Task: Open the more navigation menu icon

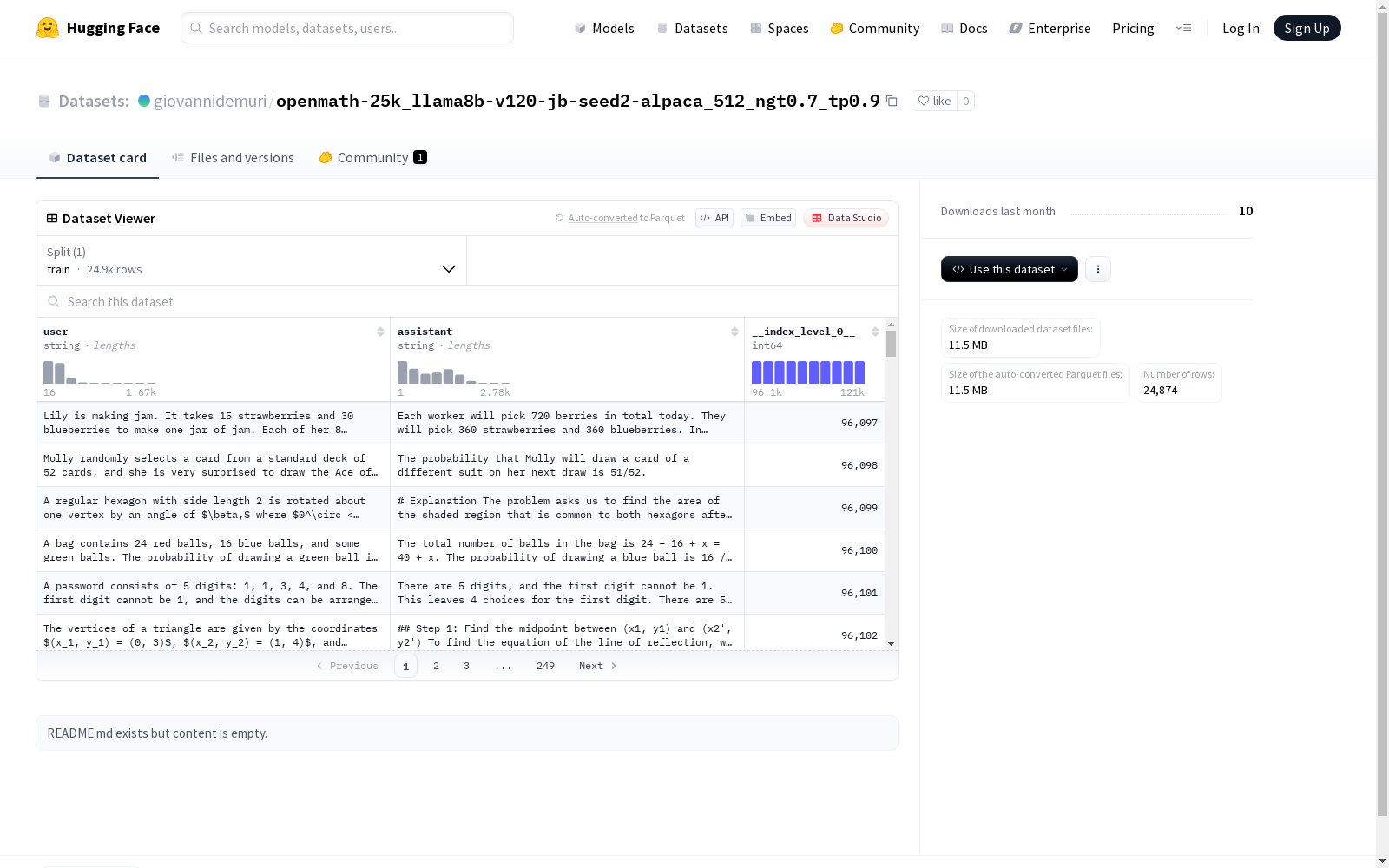Action: [1183, 28]
